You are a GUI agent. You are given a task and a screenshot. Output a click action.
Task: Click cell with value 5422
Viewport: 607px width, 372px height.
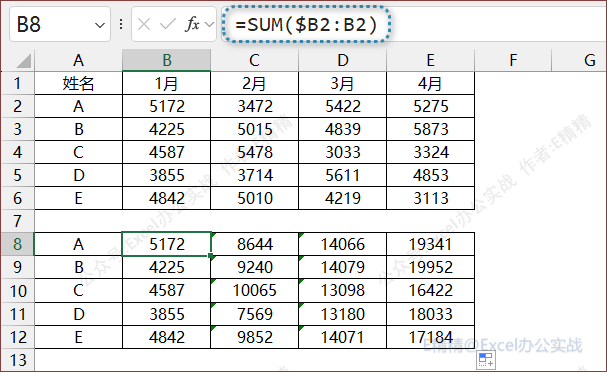pos(343,106)
